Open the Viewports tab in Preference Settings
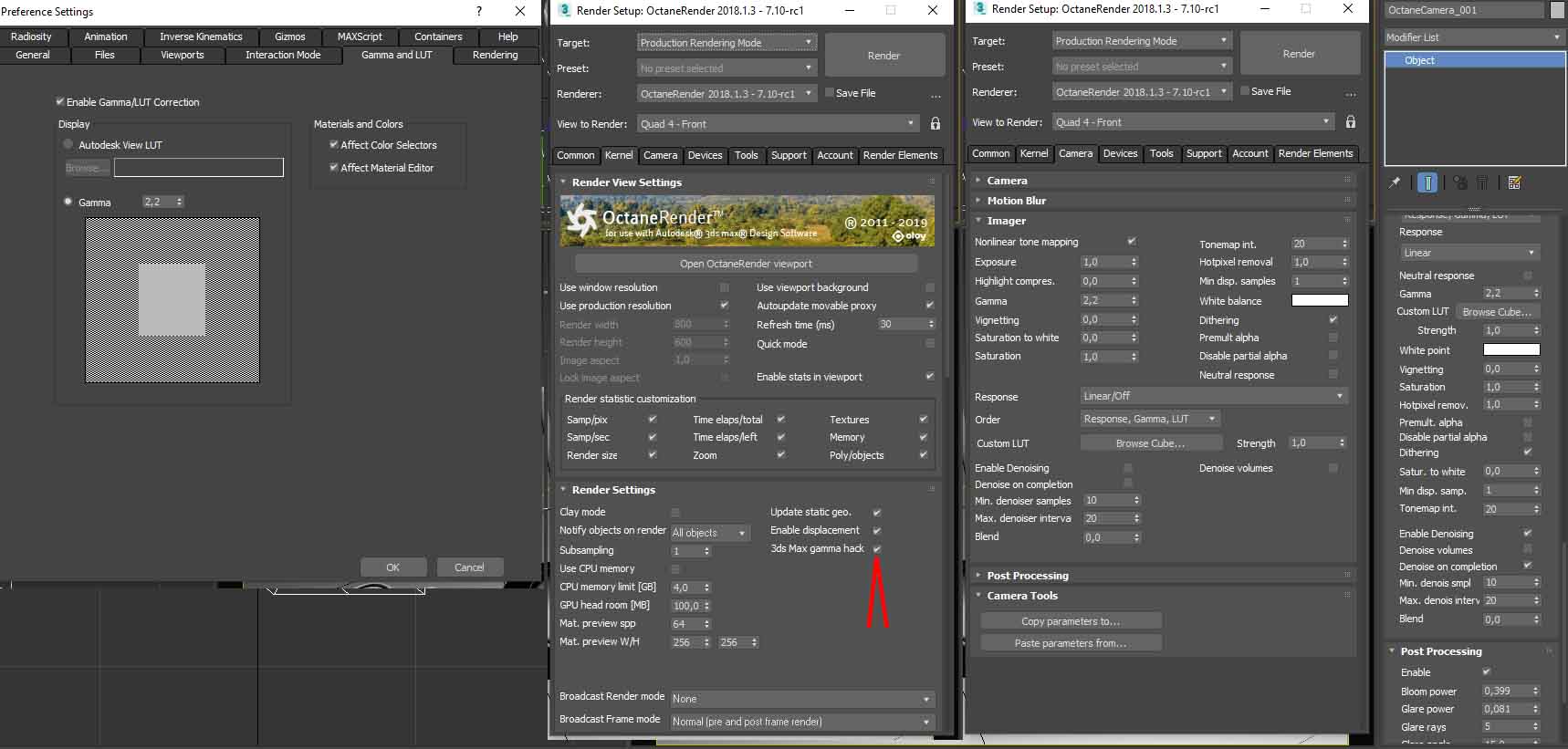1568x749 pixels. [183, 55]
